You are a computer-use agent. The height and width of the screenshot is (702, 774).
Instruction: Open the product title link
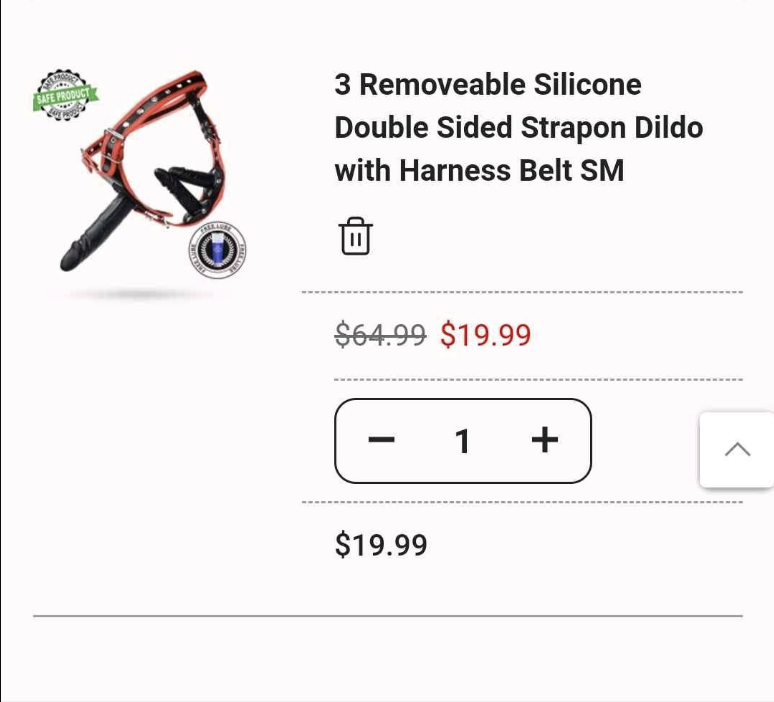point(519,127)
